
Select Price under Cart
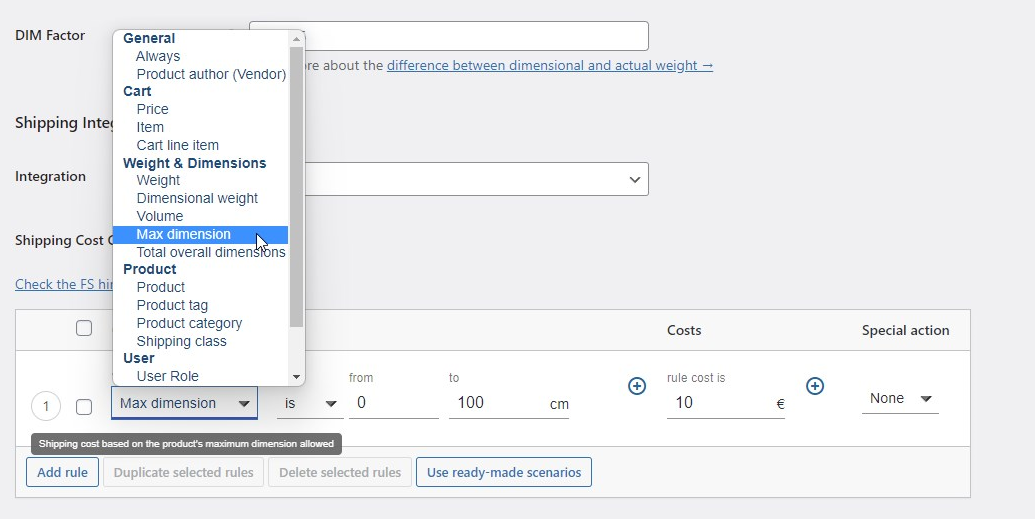click(x=201, y=109)
